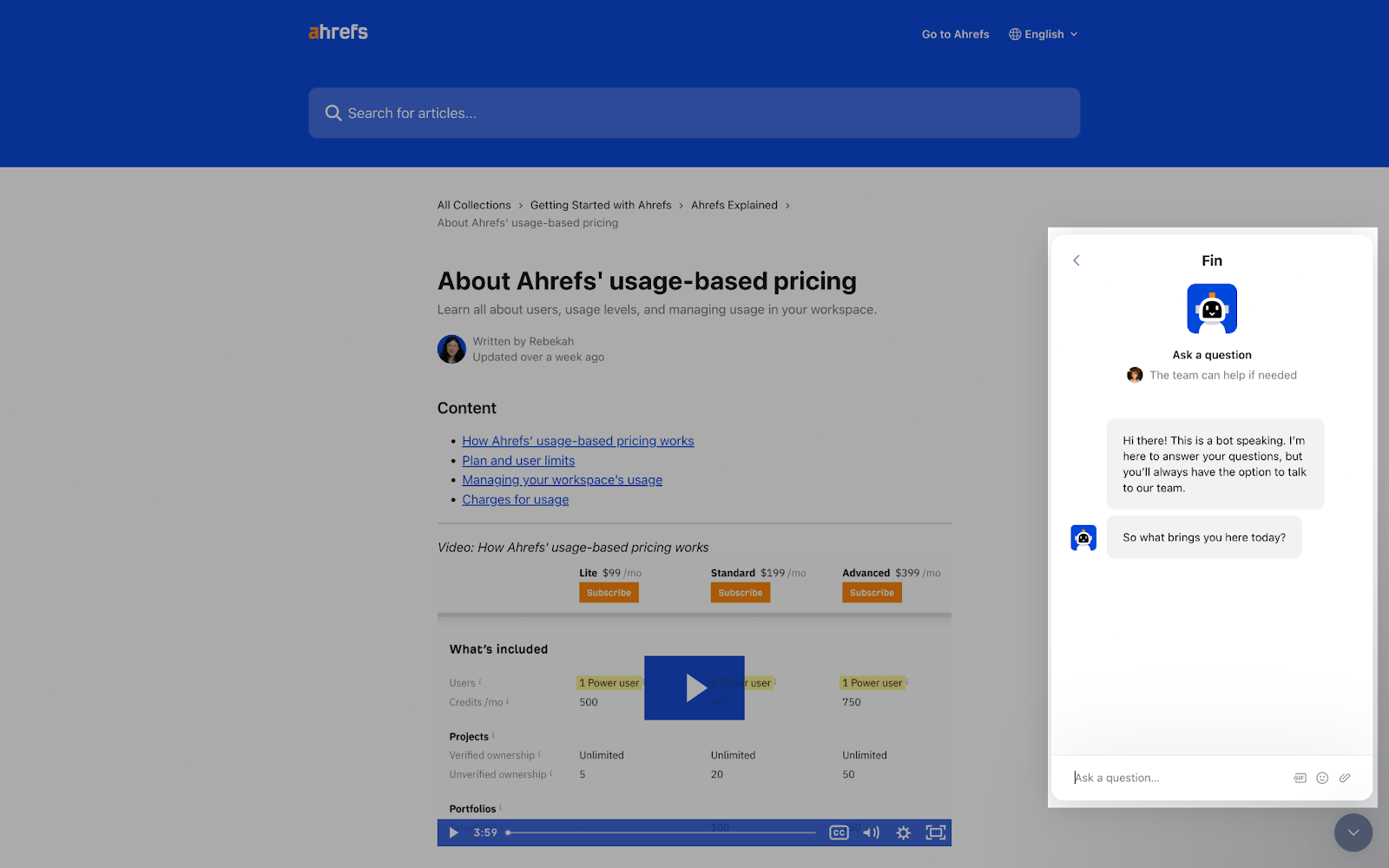1389x868 pixels.
Task: Focus the Search for articles field
Action: click(x=694, y=113)
